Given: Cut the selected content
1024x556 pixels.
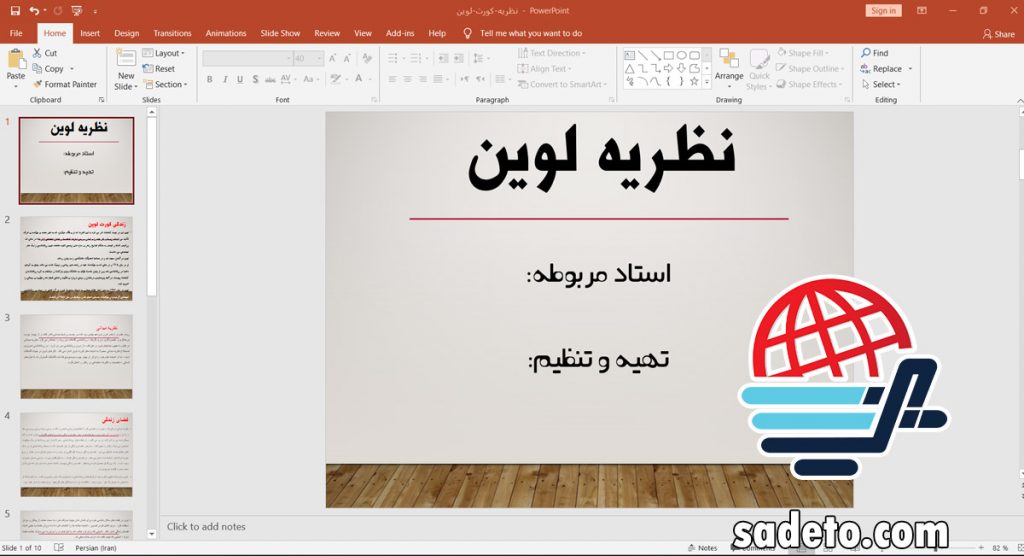Looking at the screenshot, I should tap(44, 53).
